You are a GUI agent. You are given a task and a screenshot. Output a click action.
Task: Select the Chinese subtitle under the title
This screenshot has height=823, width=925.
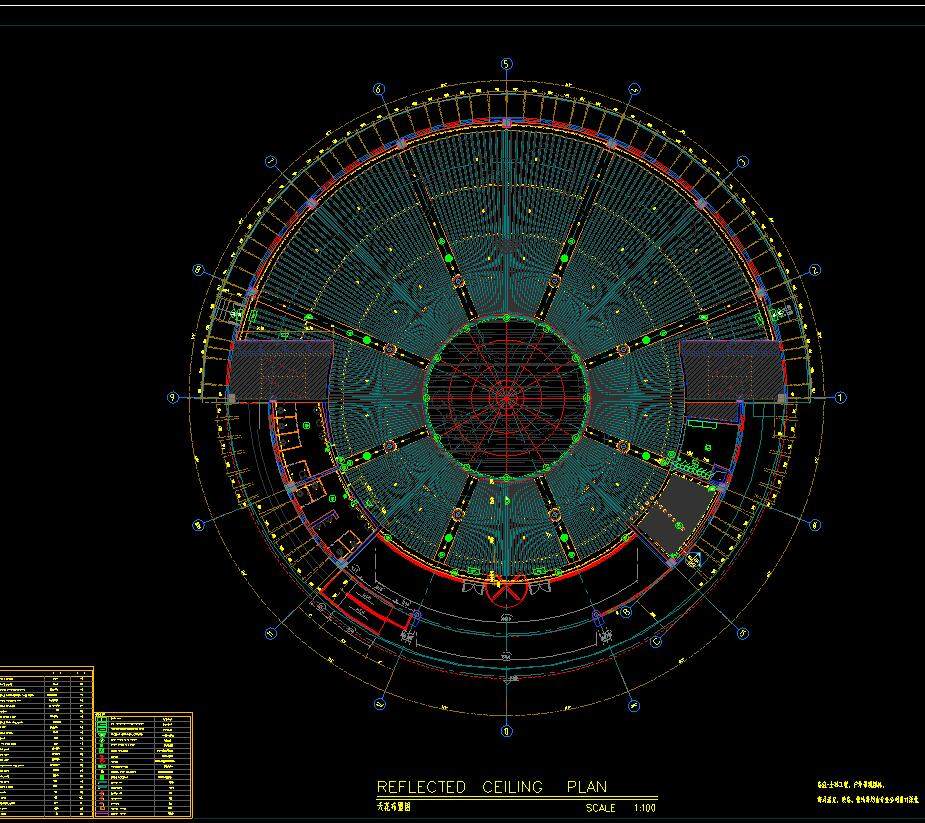[397, 805]
